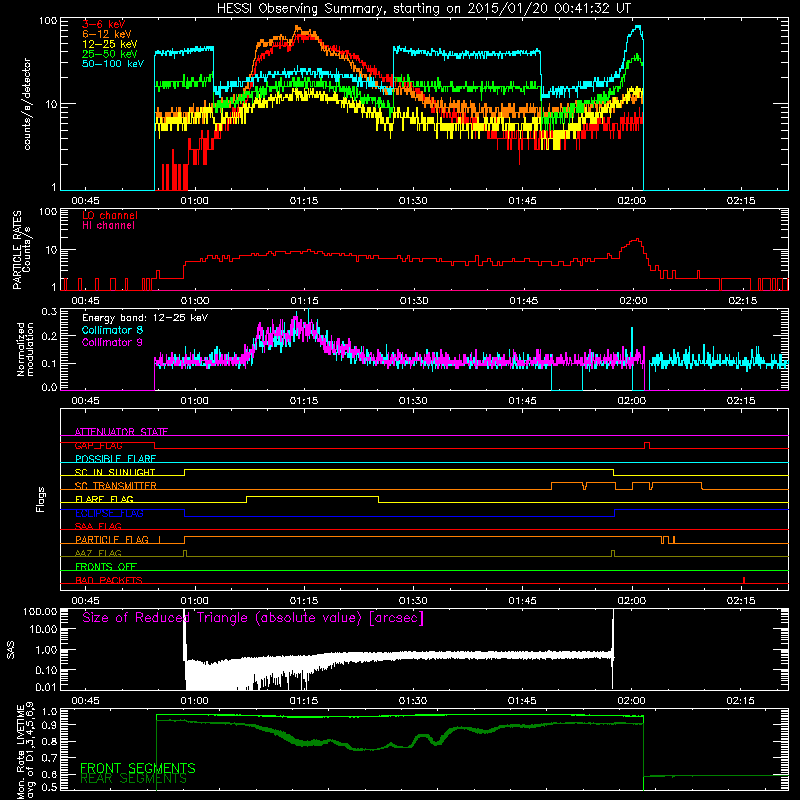Click the 00:45 time tick under the modulation plot
The height and width of the screenshot is (800, 800).
[x=85, y=401]
